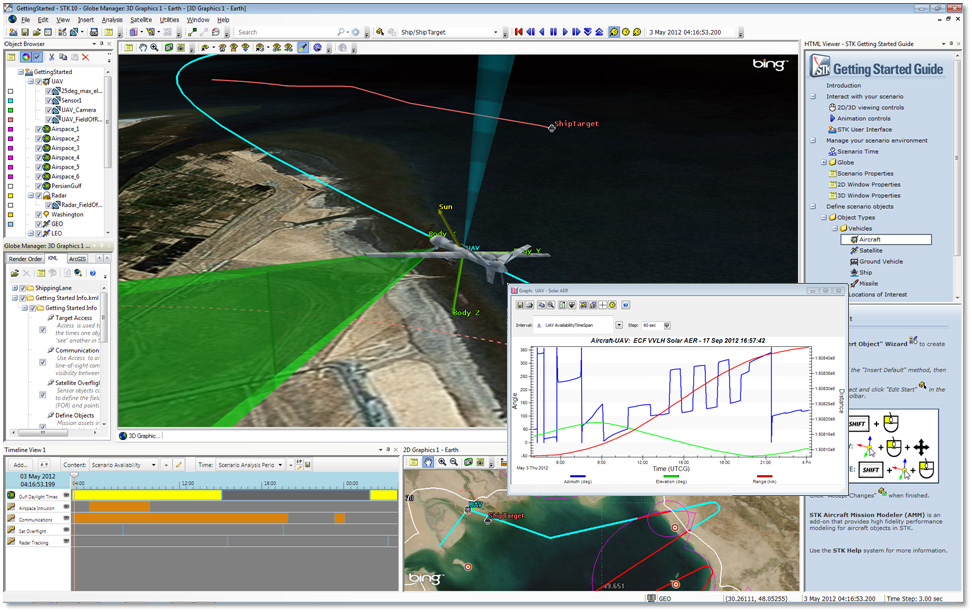Click the Reset animation red button

click(x=519, y=32)
